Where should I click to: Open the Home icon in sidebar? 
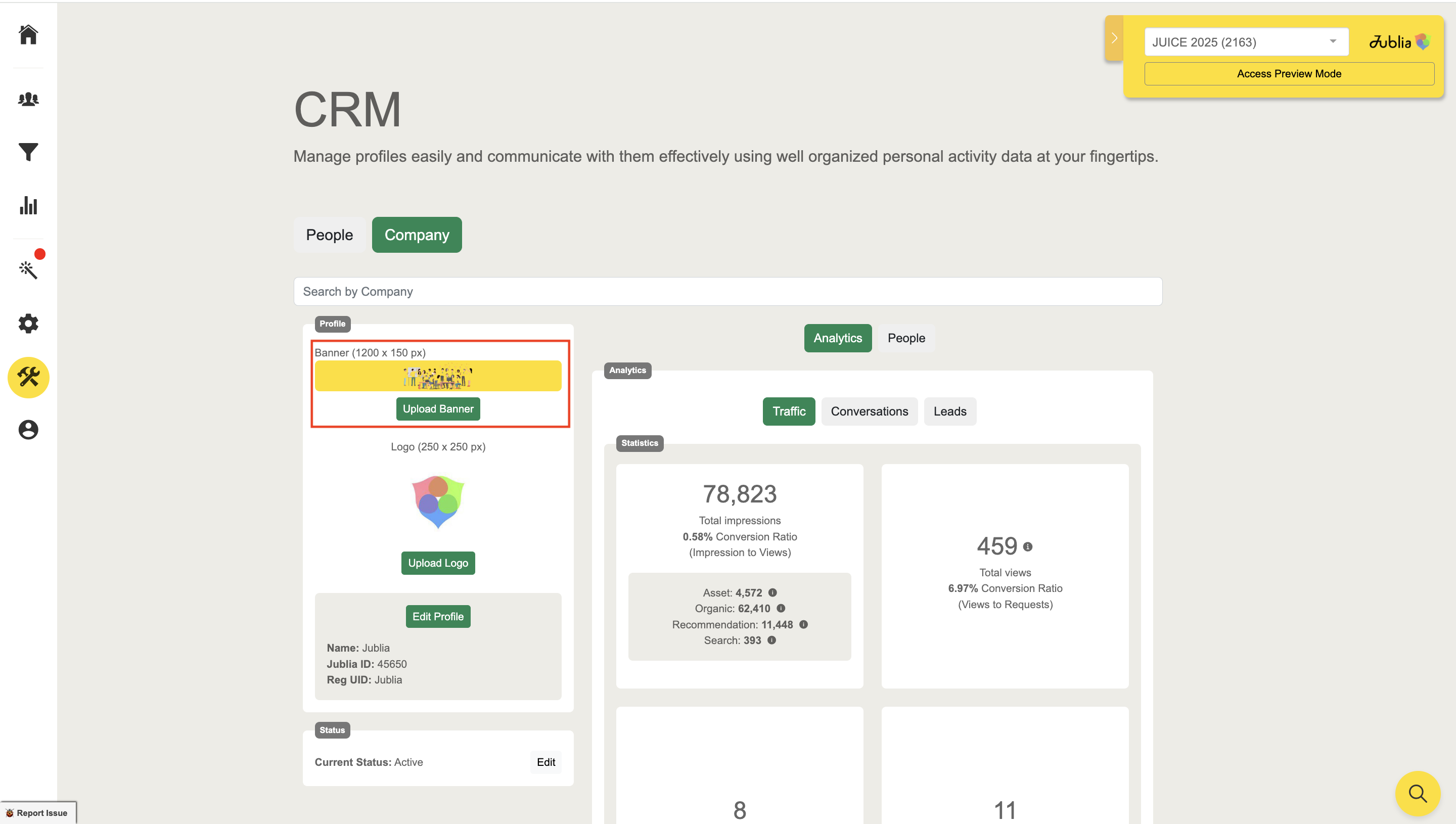28,34
